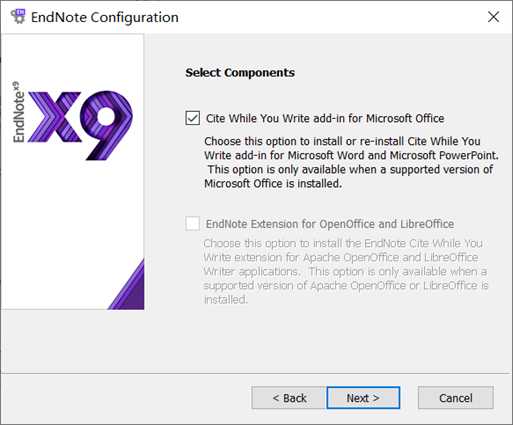
Task: Click the EndNote X9 logo image
Action: [x=72, y=121]
